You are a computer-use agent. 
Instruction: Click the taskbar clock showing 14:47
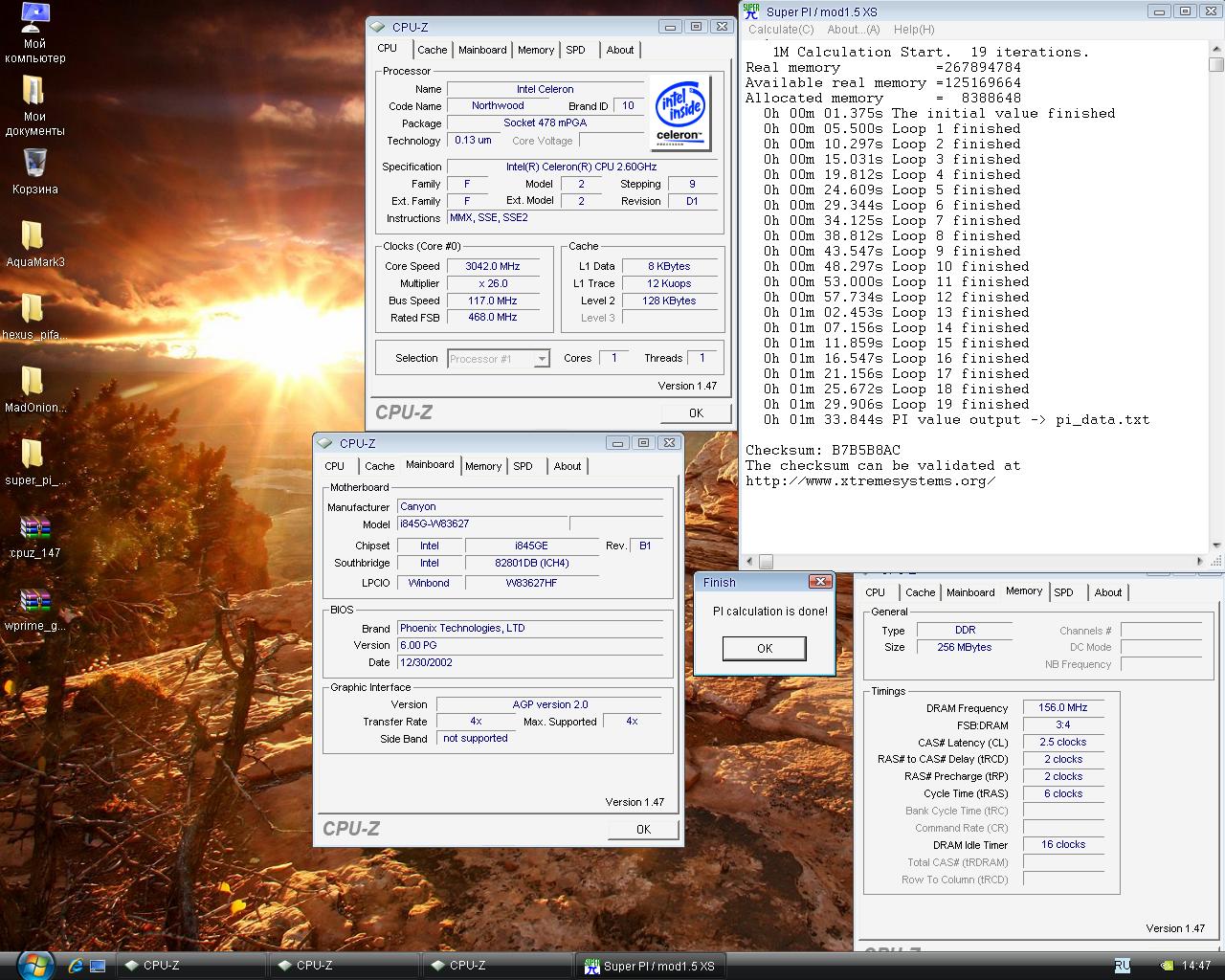coord(1196,966)
